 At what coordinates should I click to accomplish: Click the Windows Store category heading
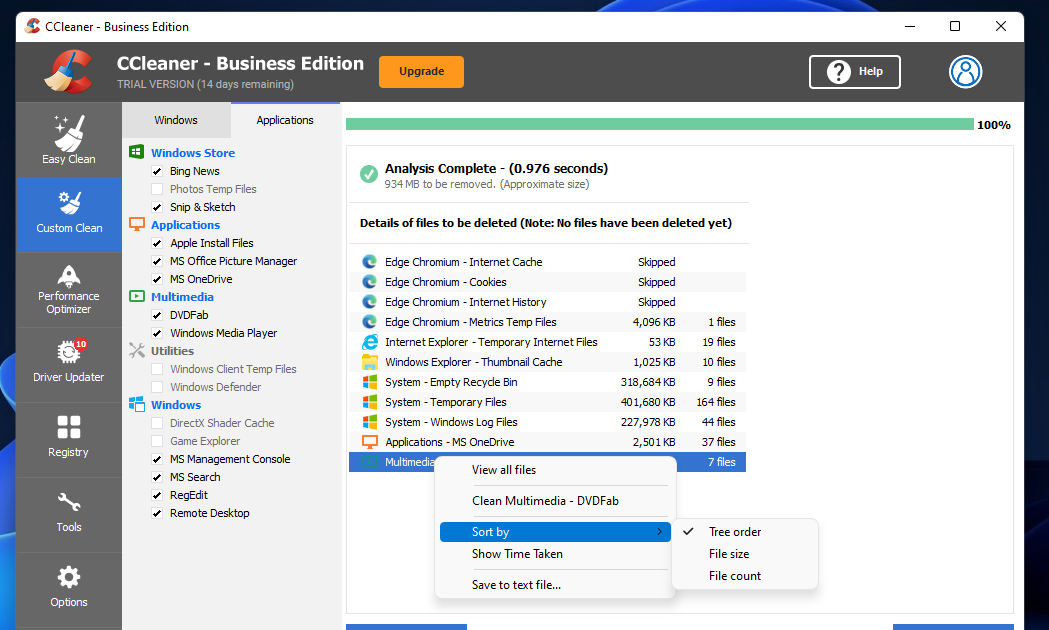point(193,152)
